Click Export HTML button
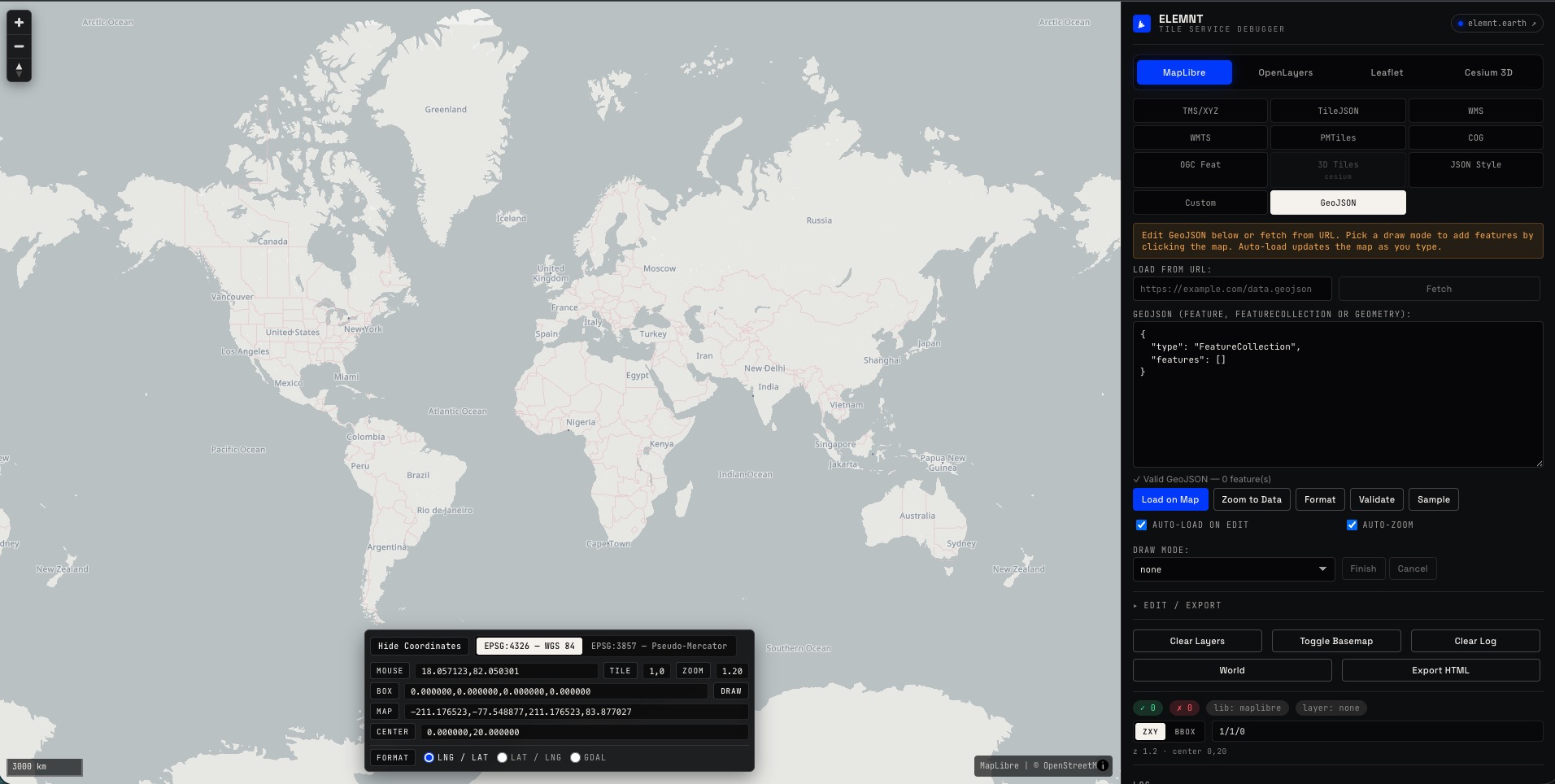Screen dimensions: 1555x784 click(x=1440, y=670)
